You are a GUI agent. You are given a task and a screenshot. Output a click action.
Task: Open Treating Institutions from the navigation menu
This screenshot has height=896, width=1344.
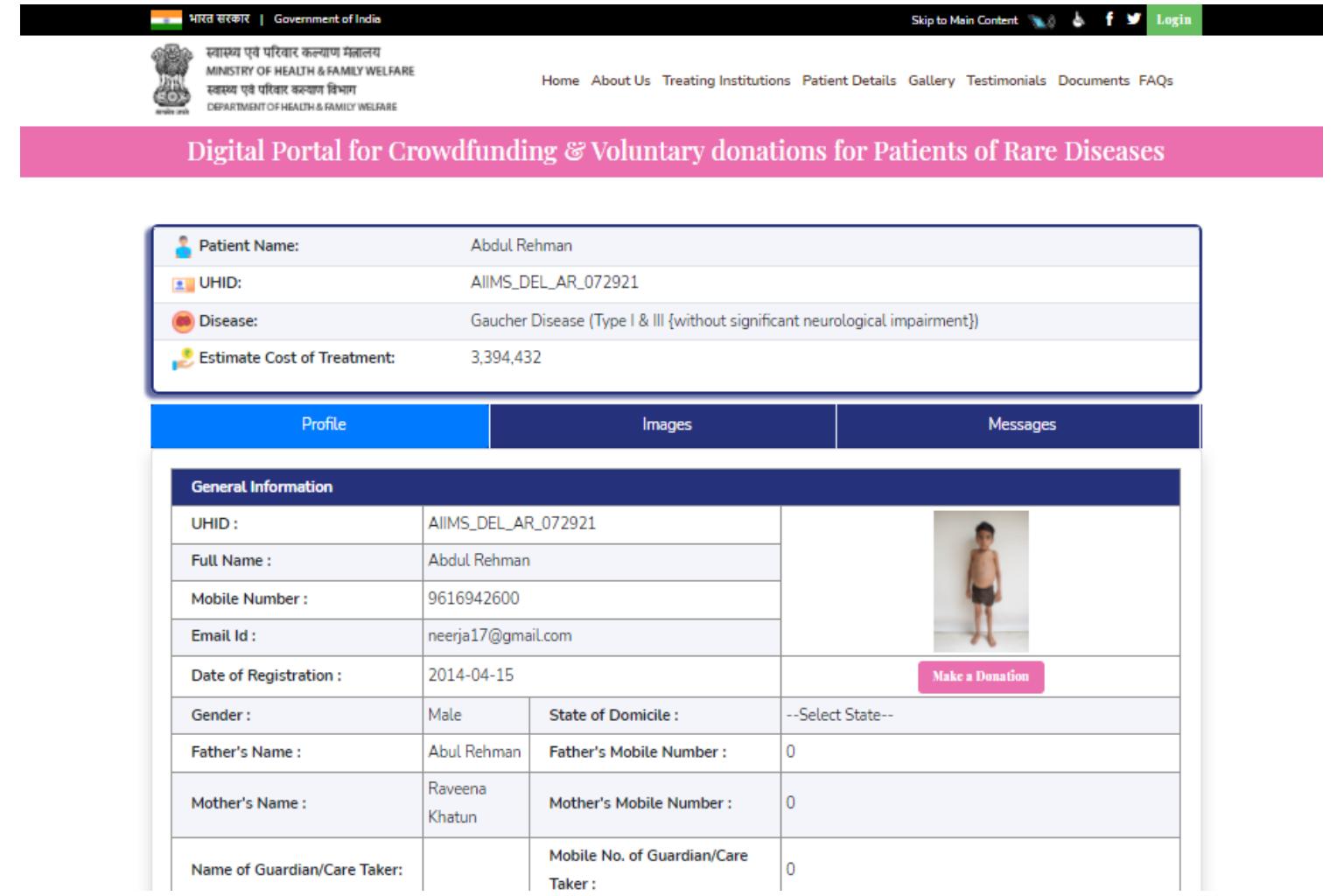pos(725,80)
